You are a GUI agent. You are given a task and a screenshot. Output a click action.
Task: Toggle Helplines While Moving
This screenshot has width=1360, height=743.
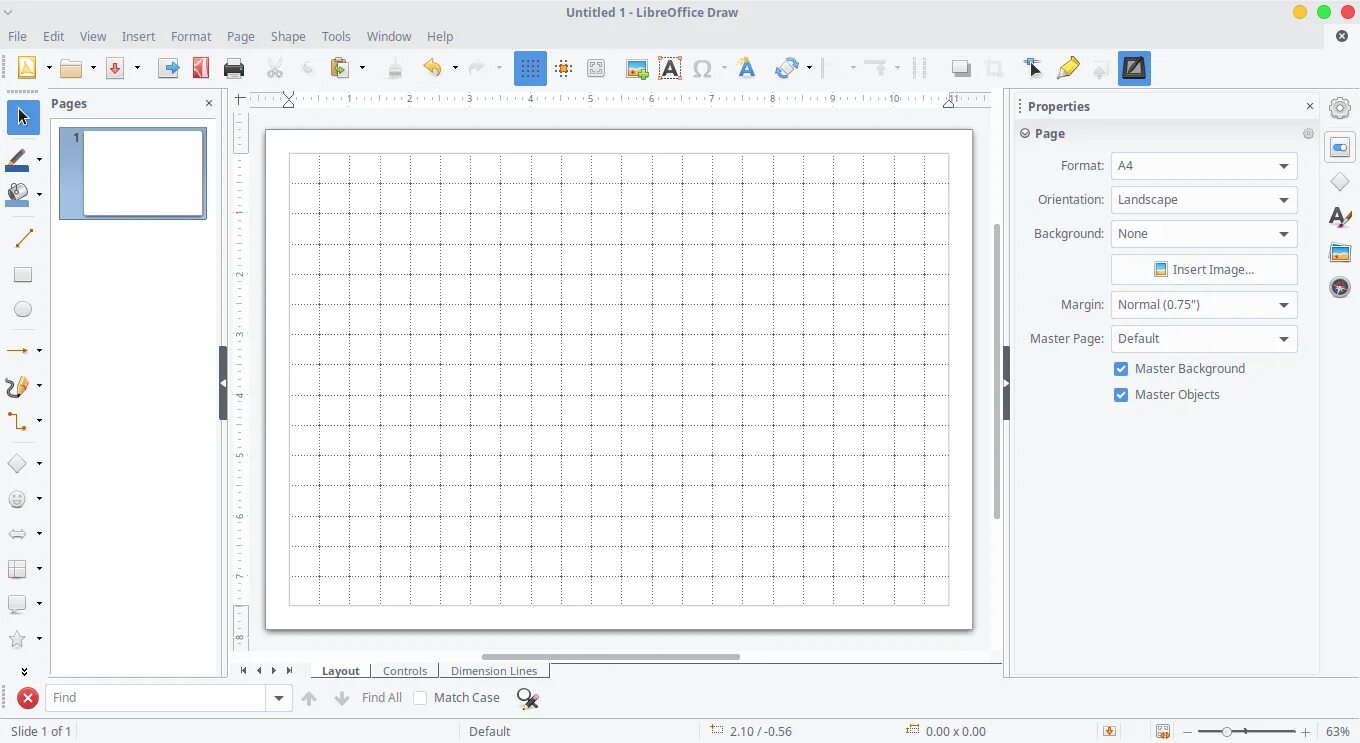563,68
